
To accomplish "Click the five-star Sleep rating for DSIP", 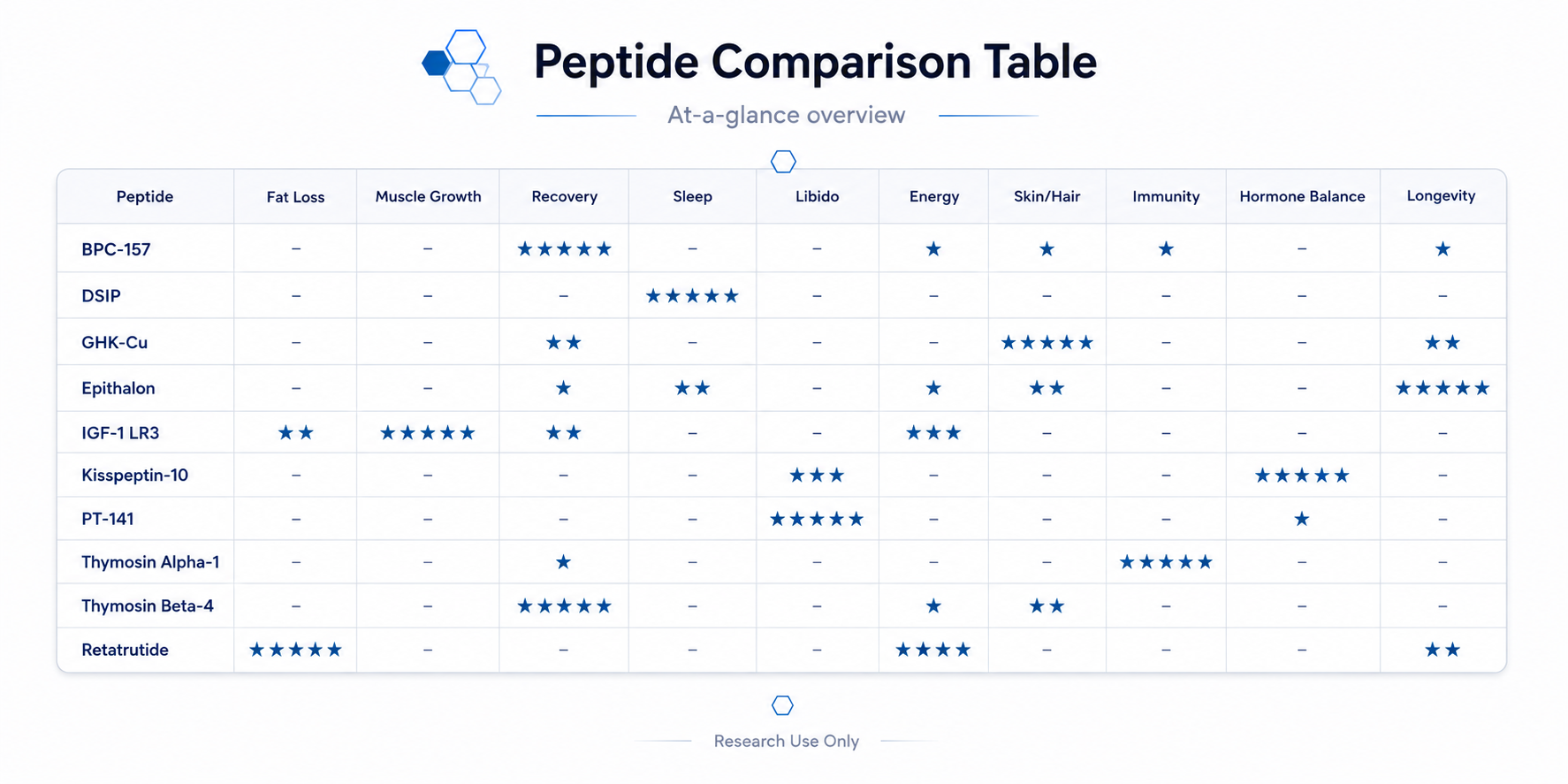I will pyautogui.click(x=692, y=296).
